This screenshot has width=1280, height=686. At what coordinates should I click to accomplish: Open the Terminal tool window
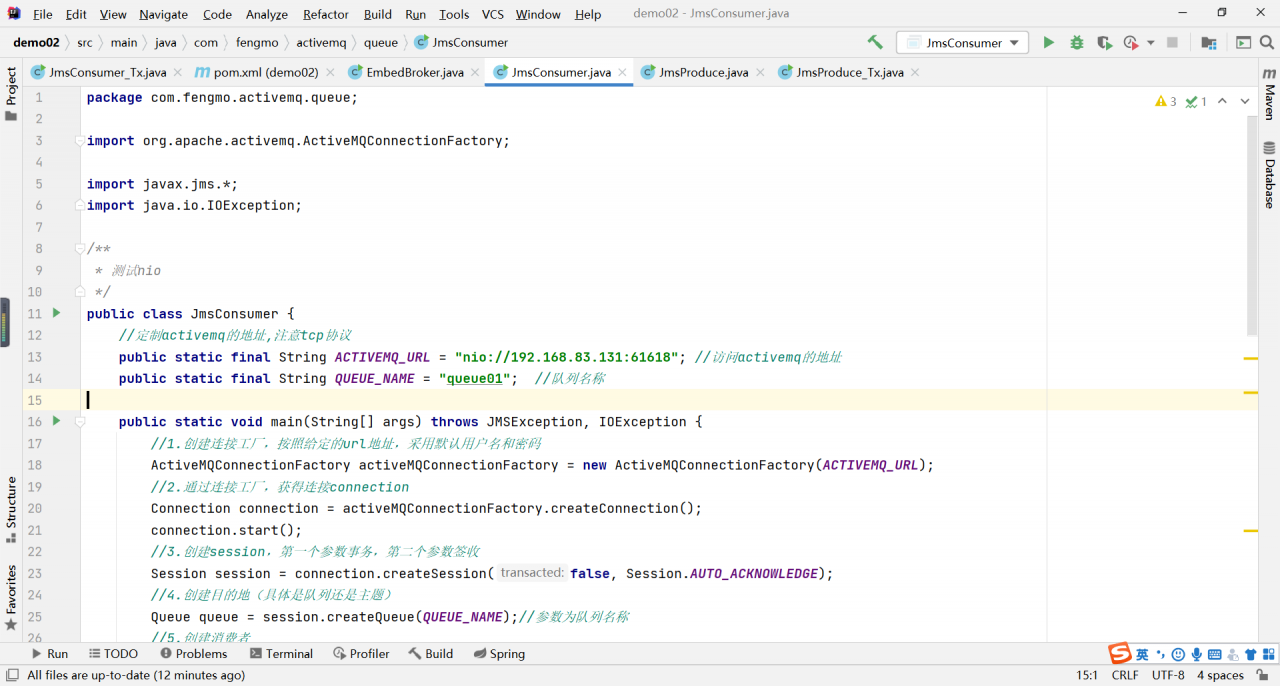coord(281,653)
